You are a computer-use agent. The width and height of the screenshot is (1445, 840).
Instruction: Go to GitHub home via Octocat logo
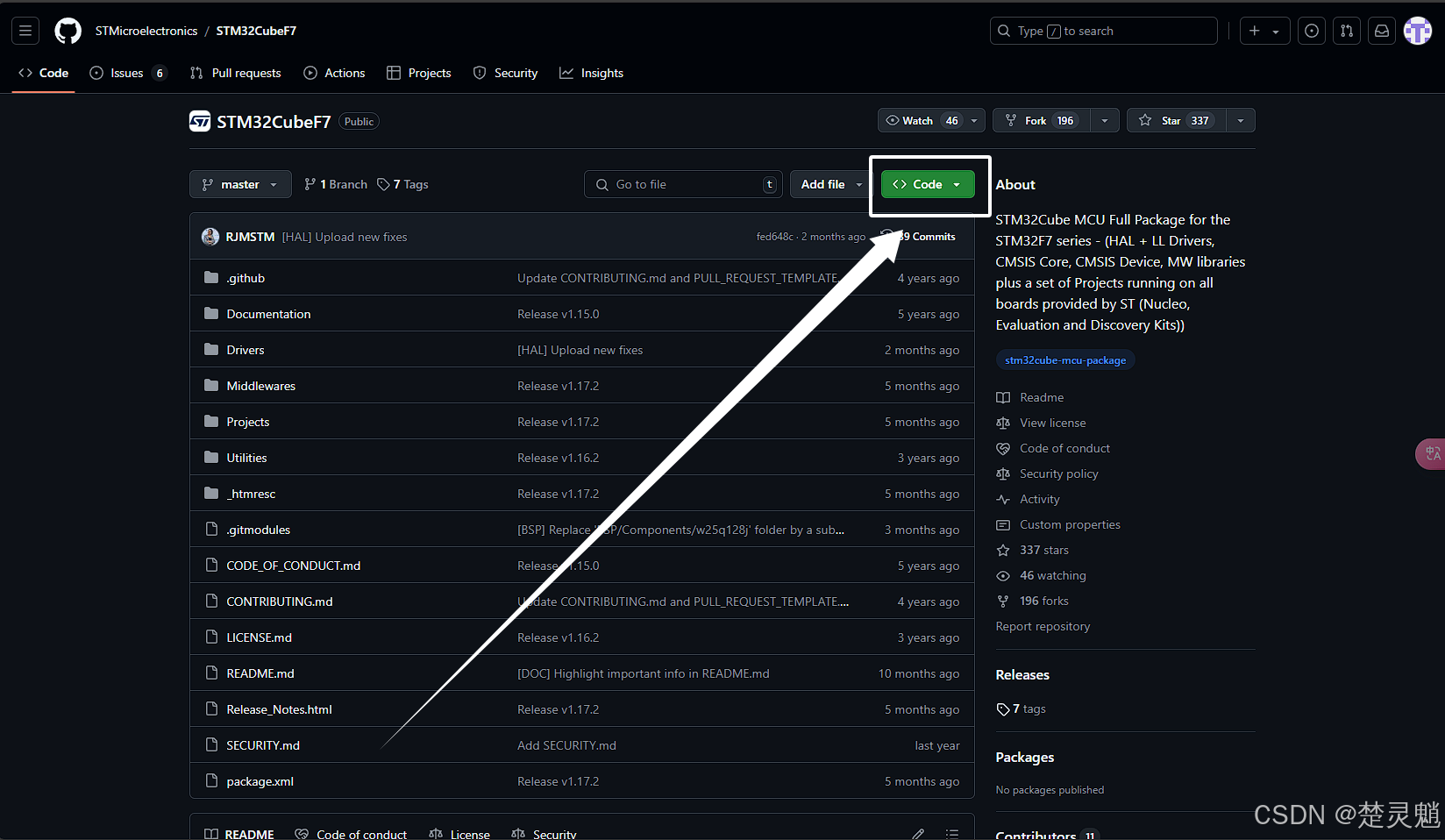coord(68,31)
